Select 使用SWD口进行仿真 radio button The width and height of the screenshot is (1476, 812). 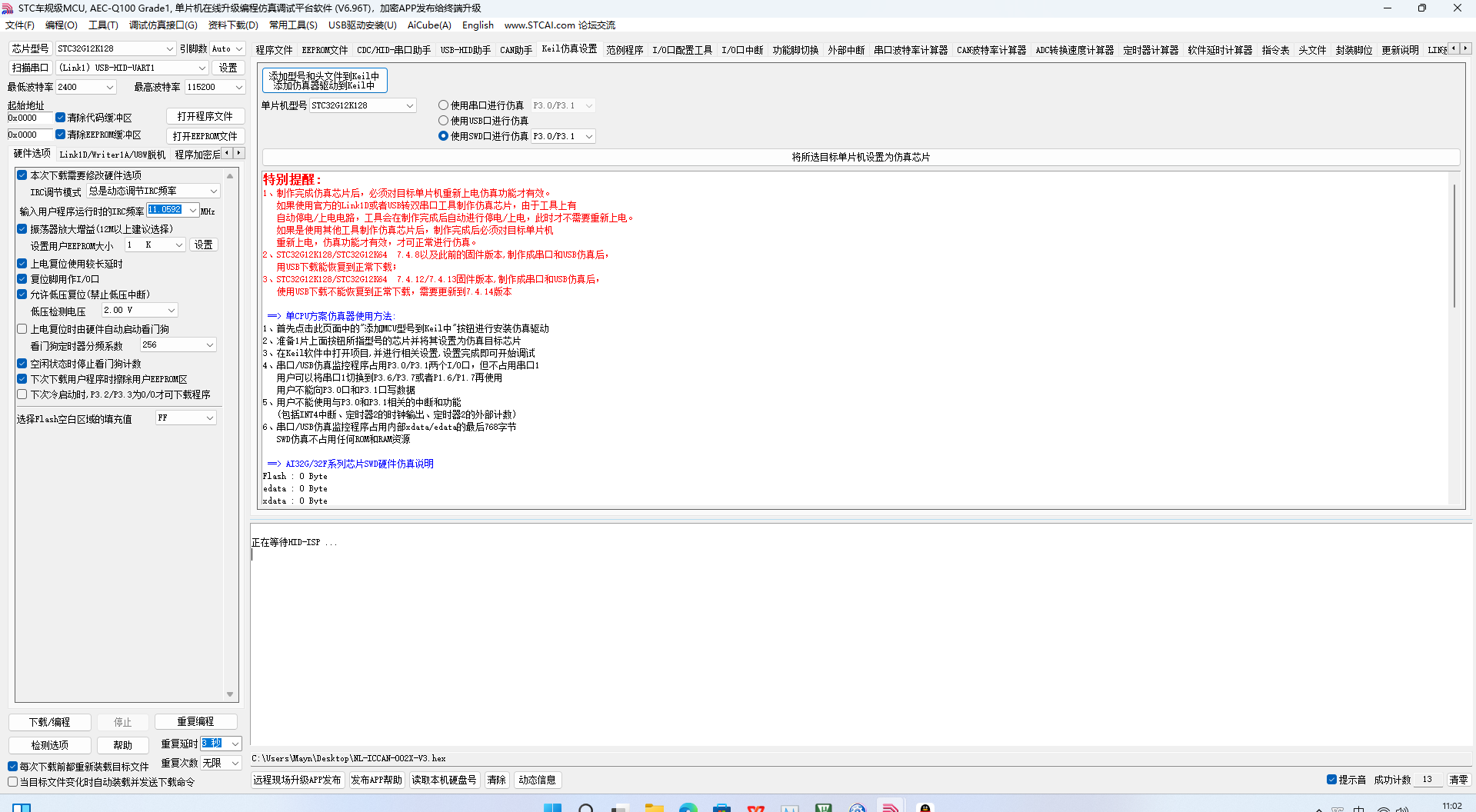pos(443,136)
